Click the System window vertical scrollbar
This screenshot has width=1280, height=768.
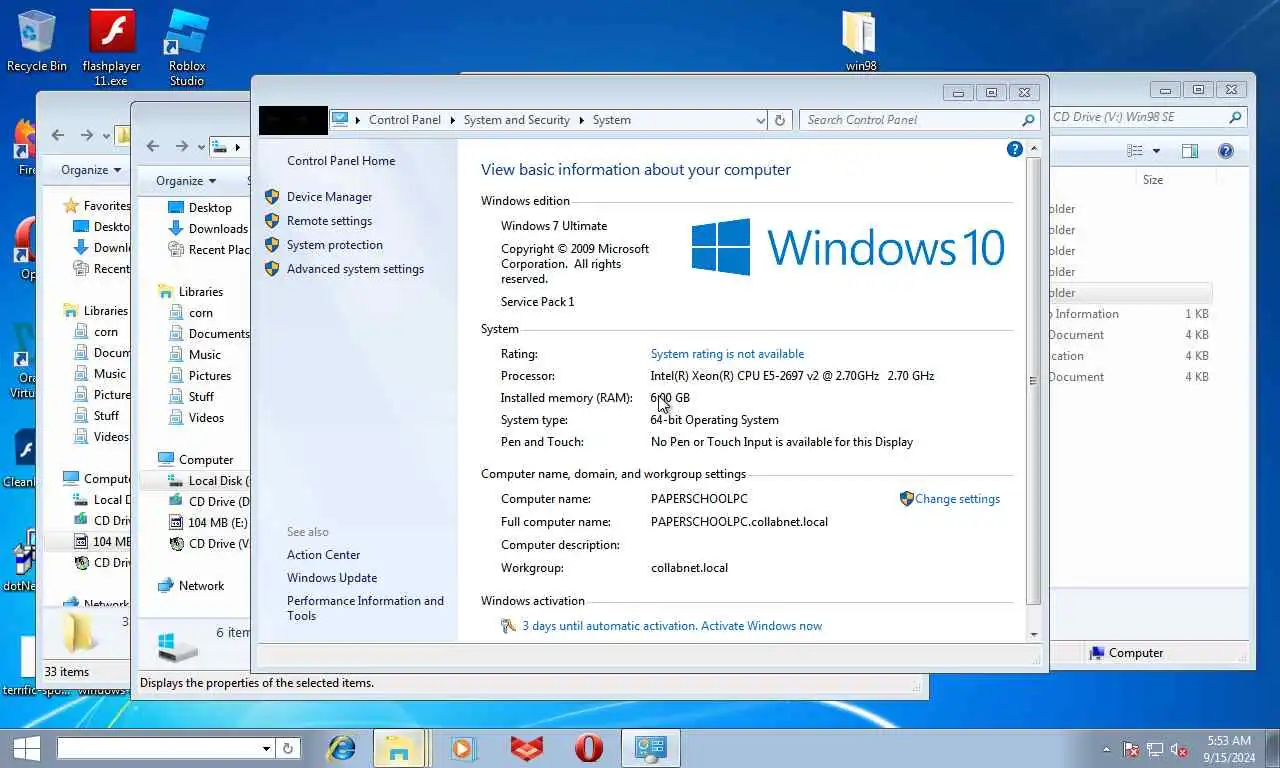click(x=1034, y=380)
